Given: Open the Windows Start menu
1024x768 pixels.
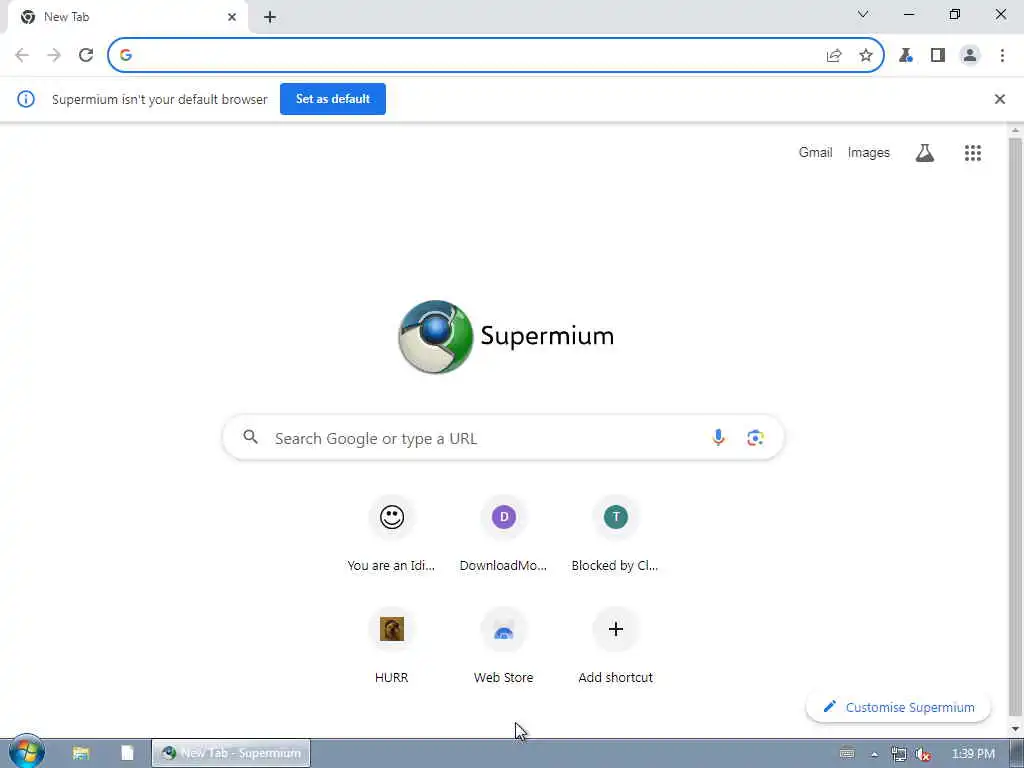Looking at the screenshot, I should click(26, 752).
